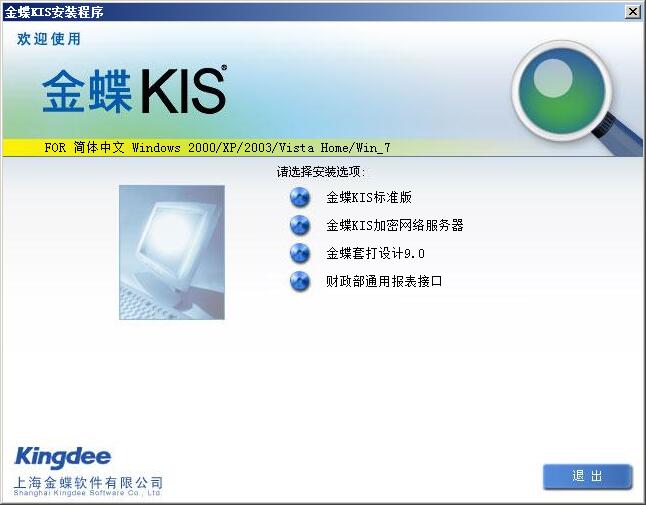This screenshot has width=646, height=505.
Task: Click the disc icon beside 财政部通用报表接口
Action: coord(300,281)
